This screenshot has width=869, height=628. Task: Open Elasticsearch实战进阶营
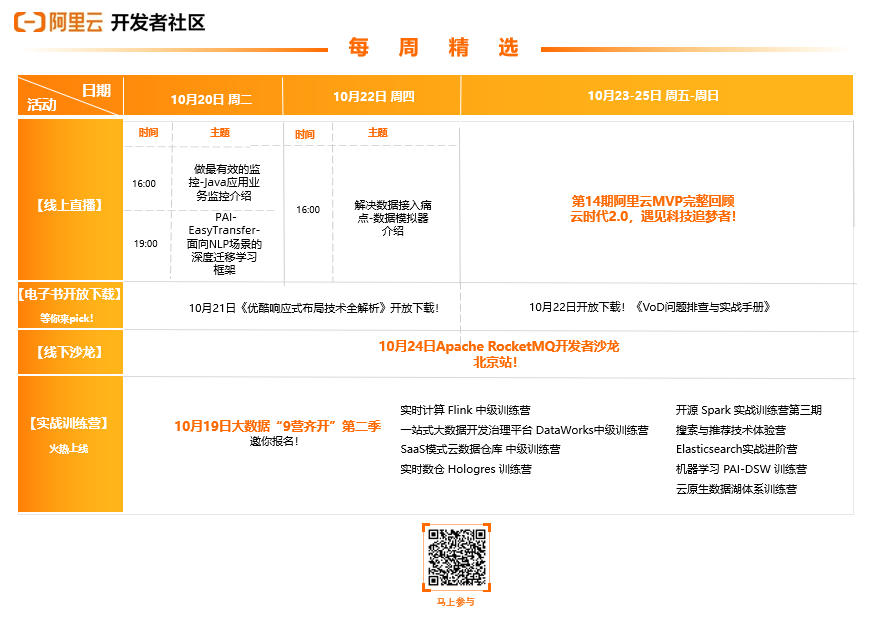coord(737,449)
